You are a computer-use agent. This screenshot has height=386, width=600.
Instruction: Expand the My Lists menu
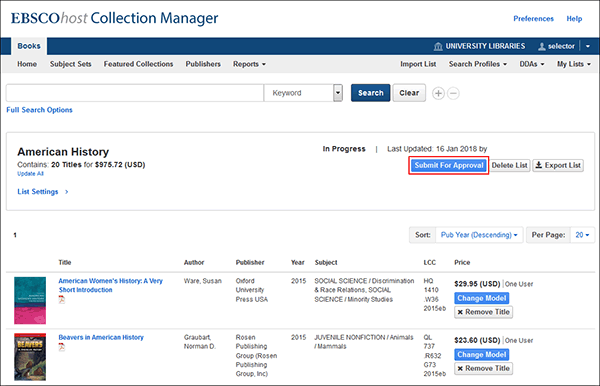[x=574, y=64]
